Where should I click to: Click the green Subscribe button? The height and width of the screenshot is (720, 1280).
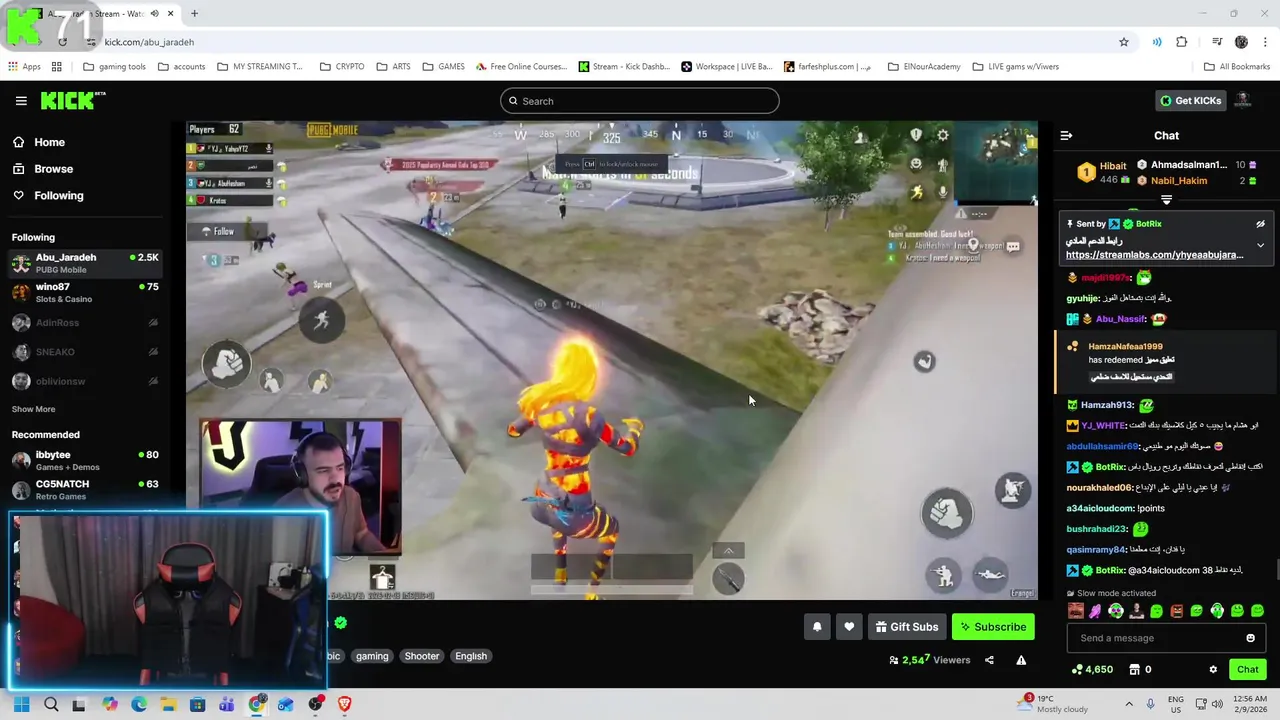pyautogui.click(x=993, y=627)
